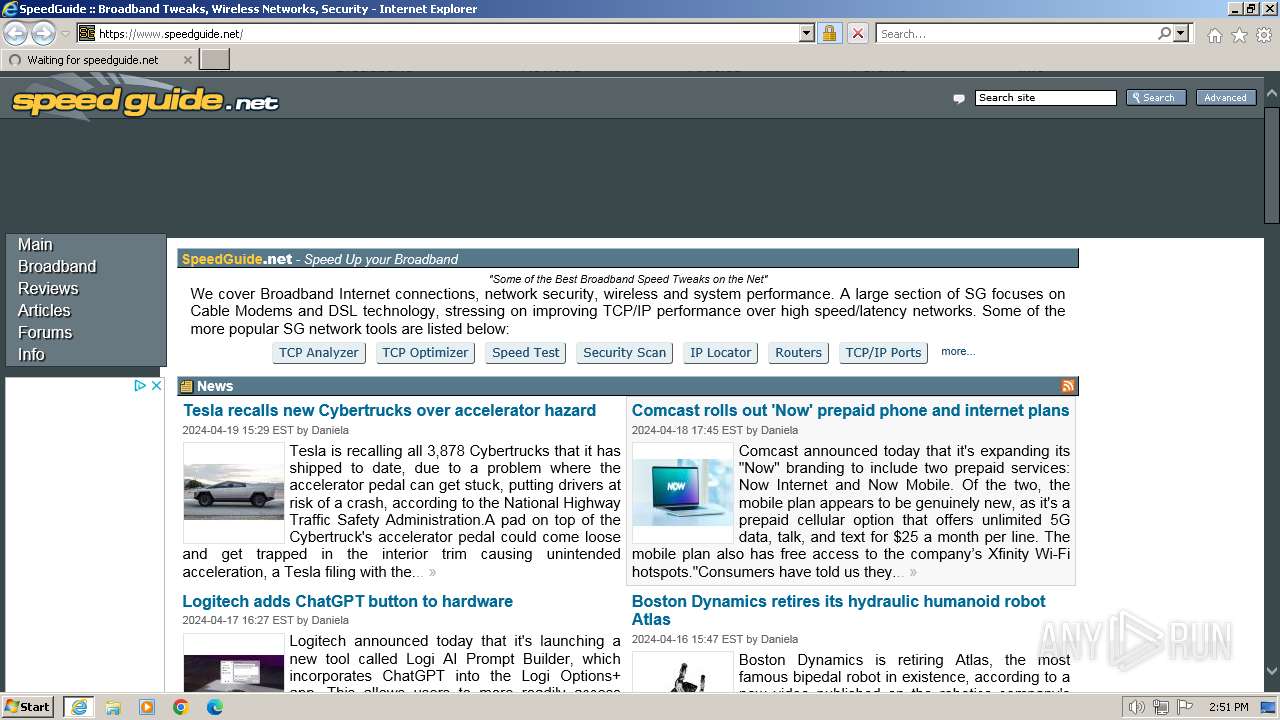This screenshot has width=1280, height=720.
Task: Click the page scrollbar up arrow
Action: pyautogui.click(x=1272, y=93)
